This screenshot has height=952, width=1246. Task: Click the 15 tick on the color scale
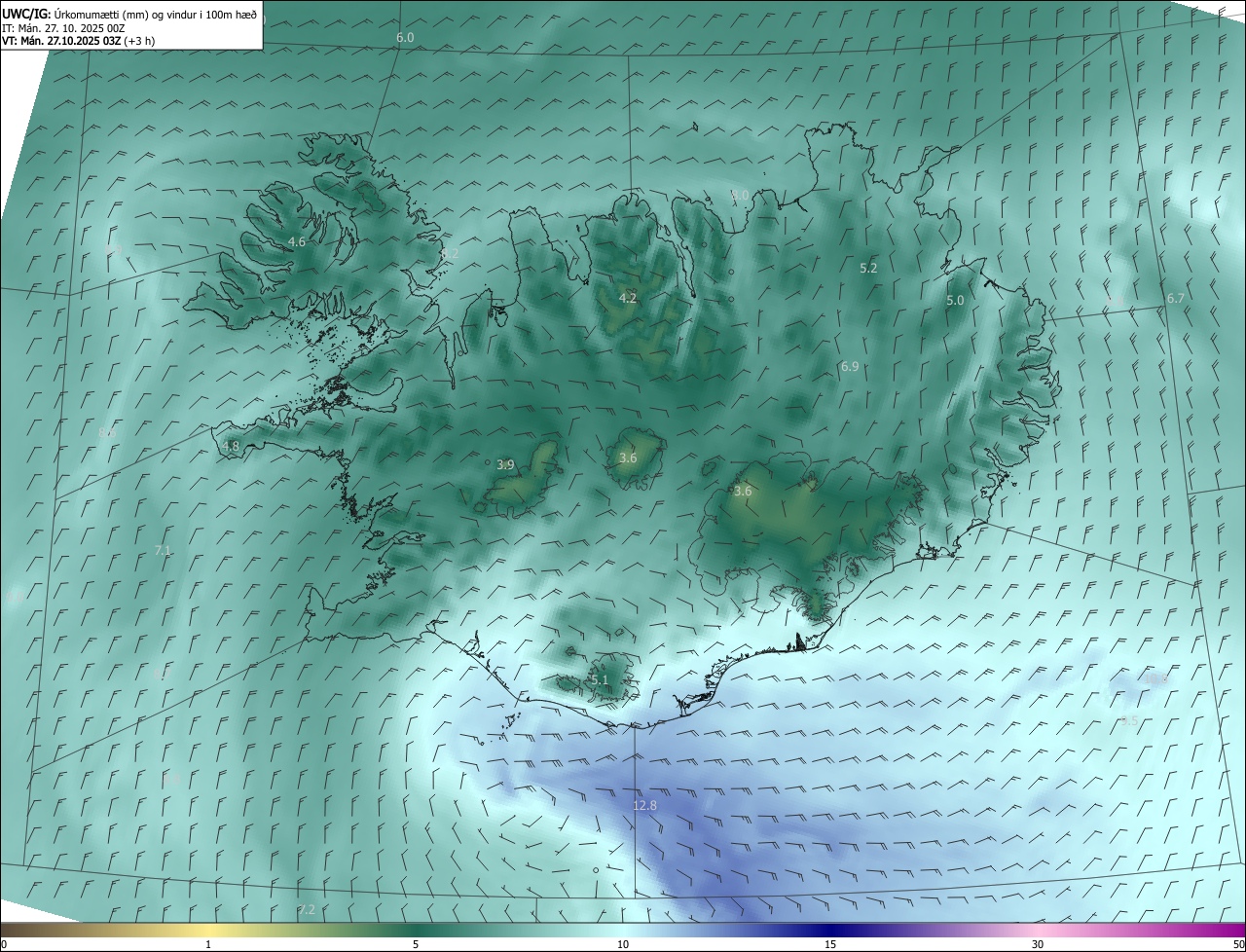tap(830, 944)
